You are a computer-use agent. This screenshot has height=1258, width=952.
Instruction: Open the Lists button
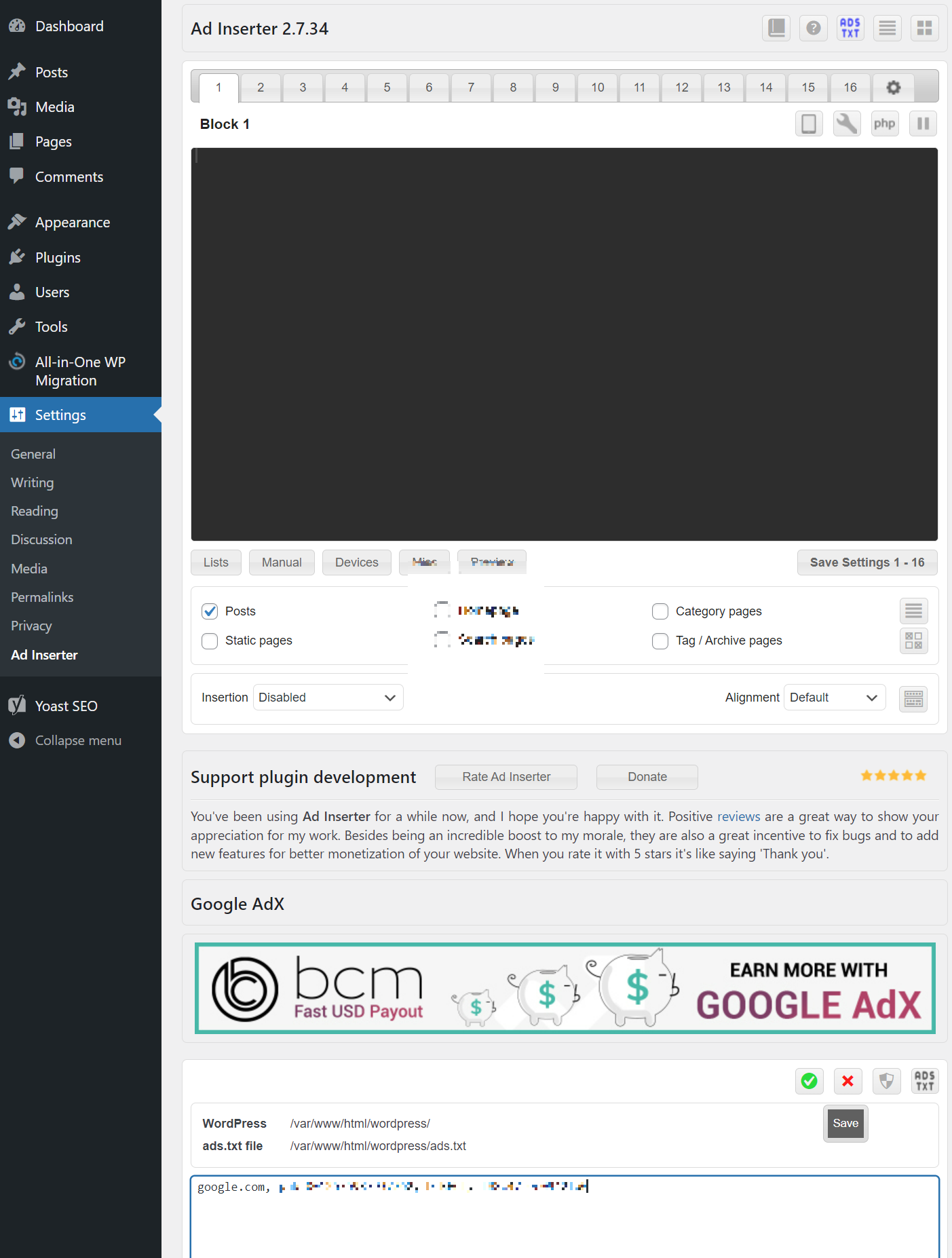click(x=216, y=563)
